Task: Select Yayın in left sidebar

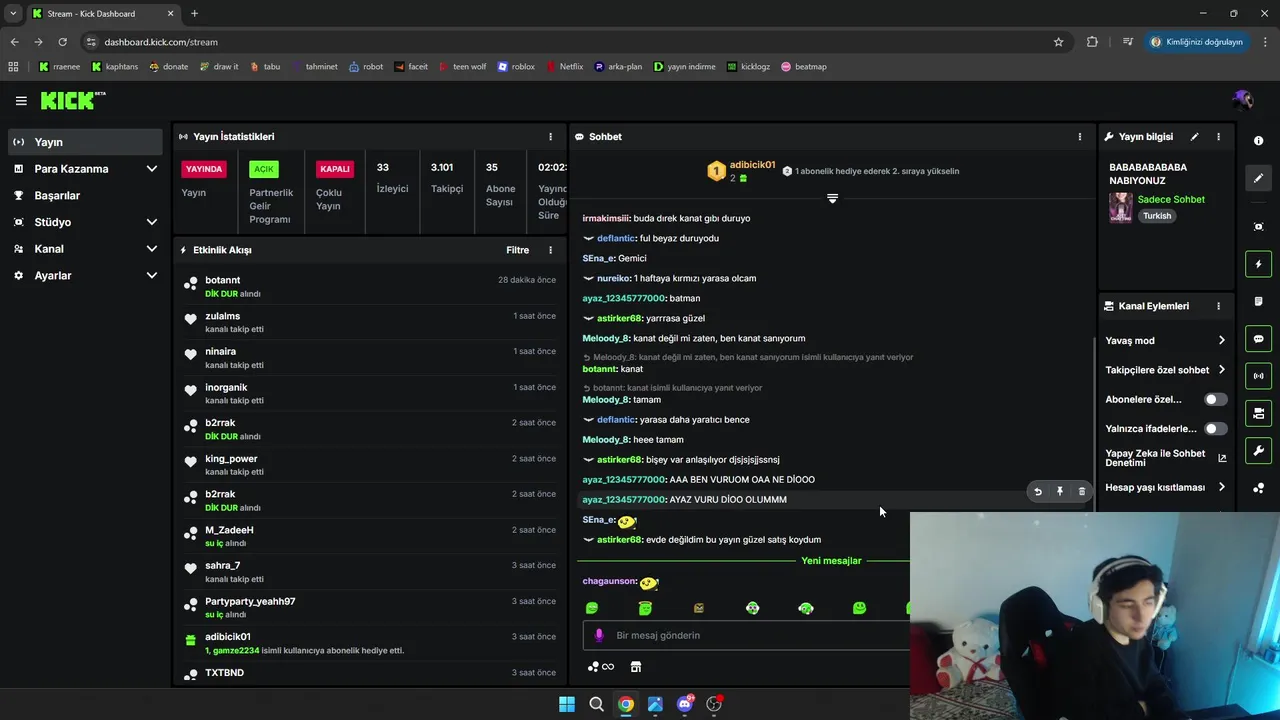Action: pos(85,142)
